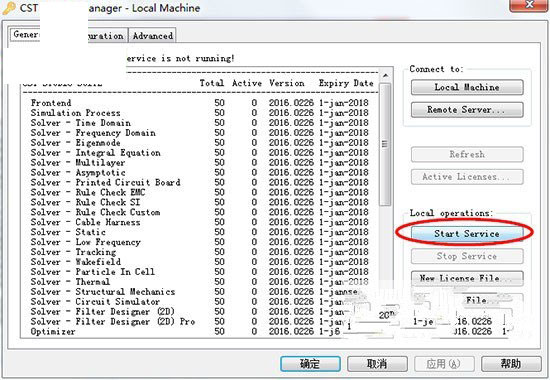Click the New License File button
Viewport: 550px width, 380px height.
click(467, 278)
